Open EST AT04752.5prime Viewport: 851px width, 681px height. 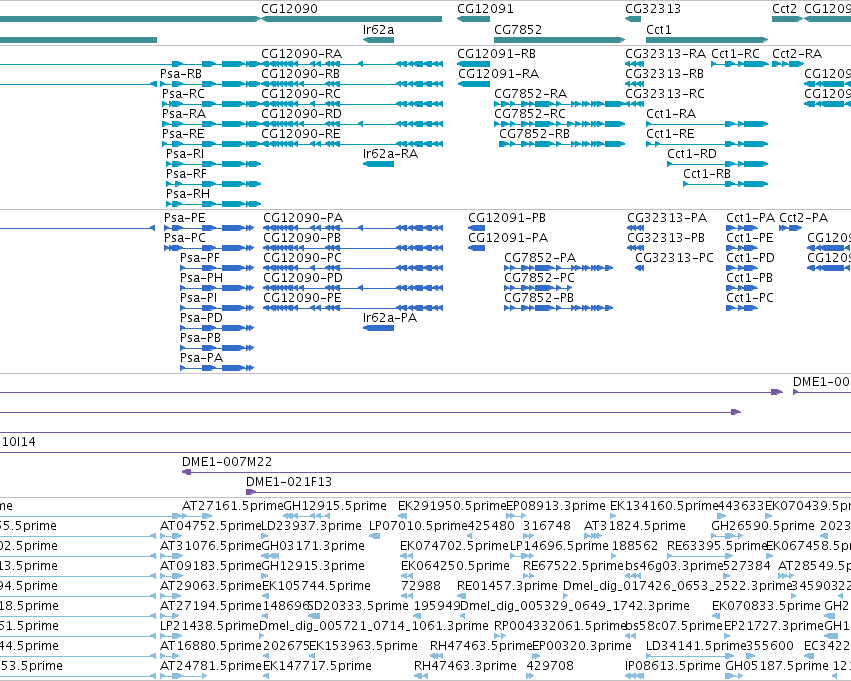pos(211,526)
